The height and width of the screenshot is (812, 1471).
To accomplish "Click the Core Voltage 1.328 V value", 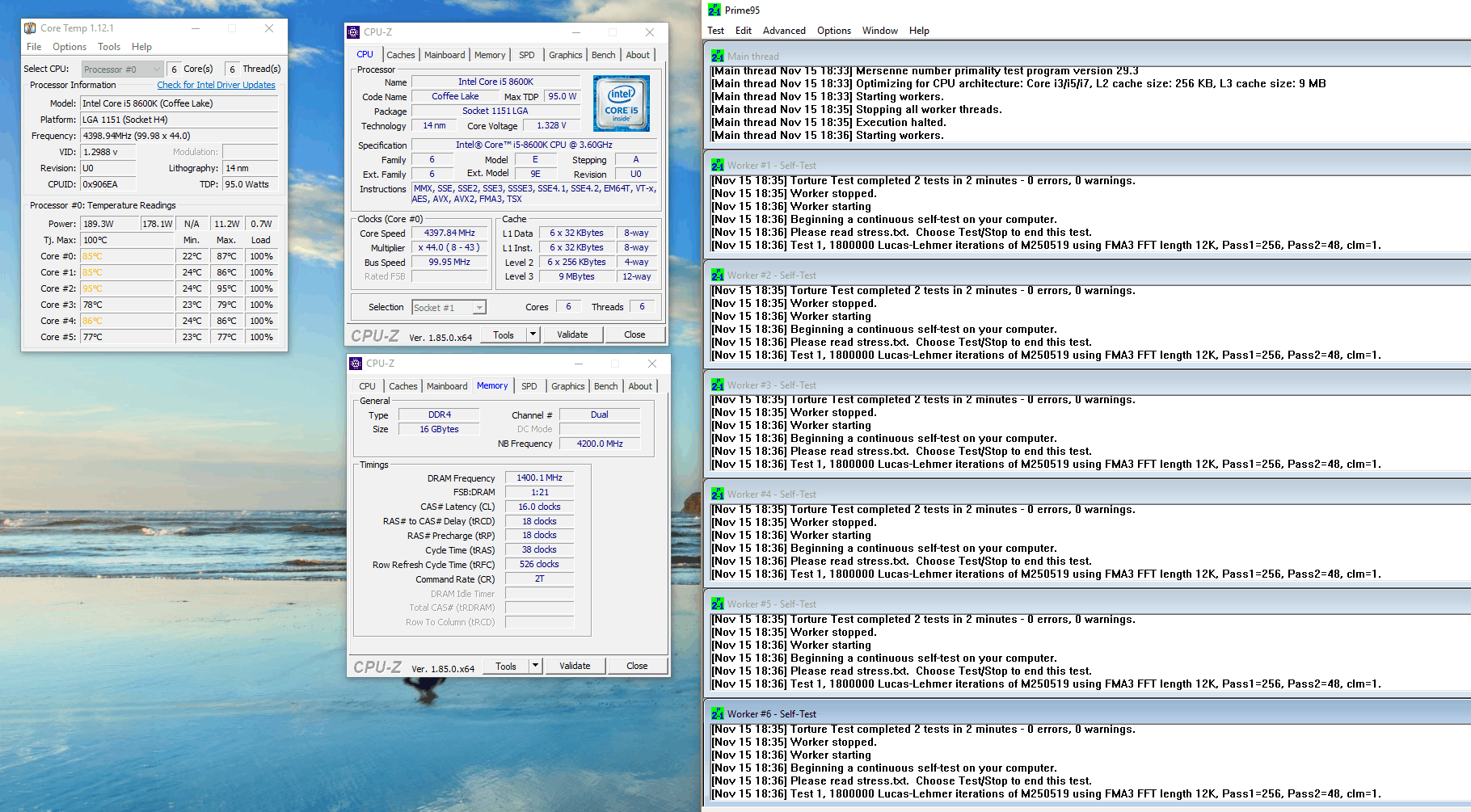I will click(x=551, y=125).
